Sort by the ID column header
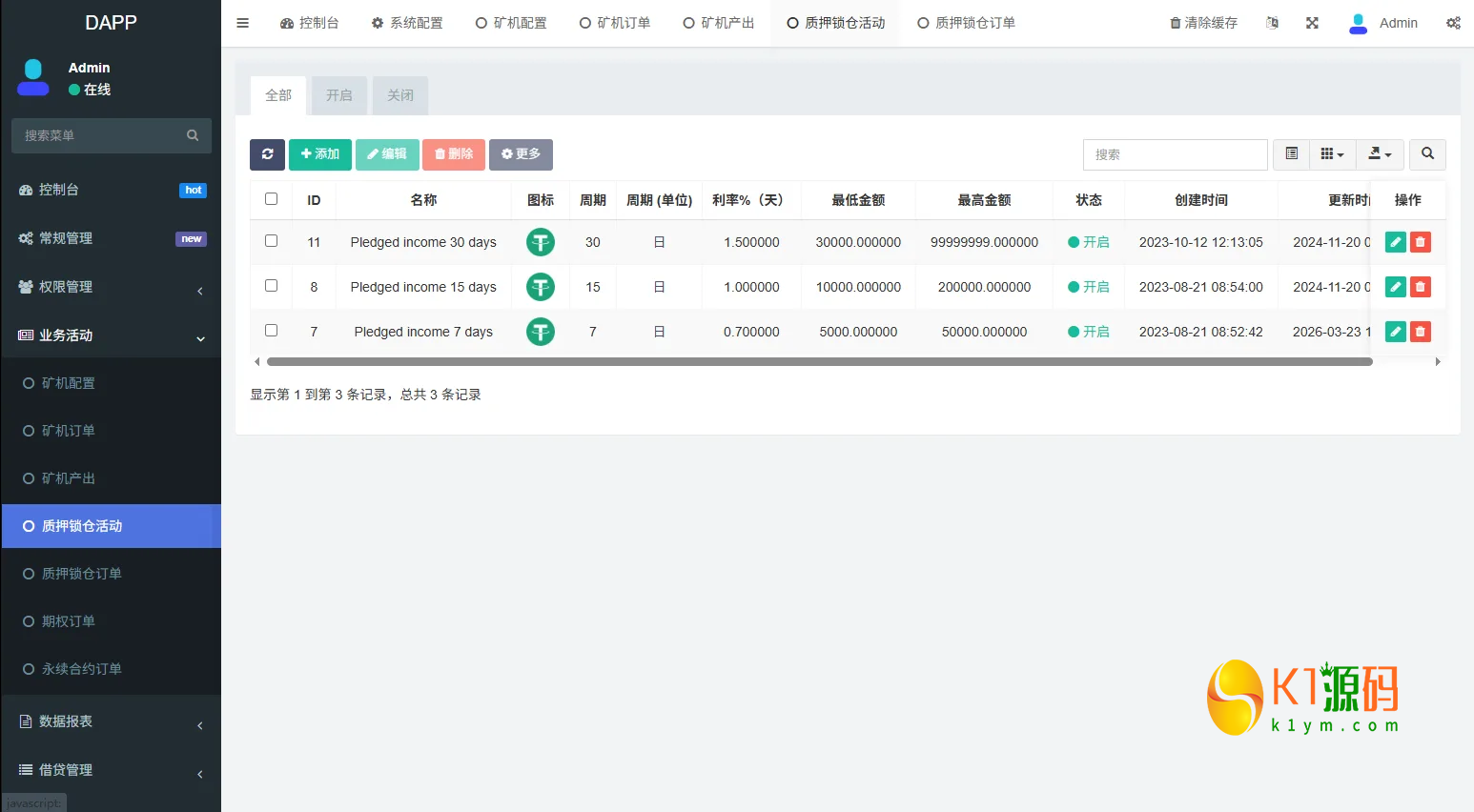Viewport: 1474px width, 812px height. tap(314, 200)
